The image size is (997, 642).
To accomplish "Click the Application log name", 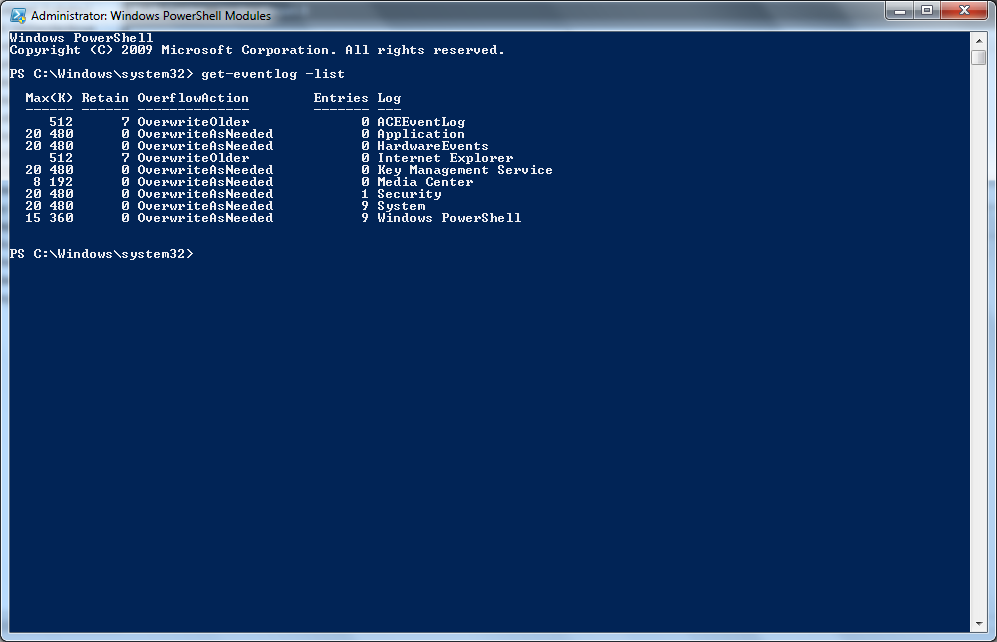I will point(421,134).
